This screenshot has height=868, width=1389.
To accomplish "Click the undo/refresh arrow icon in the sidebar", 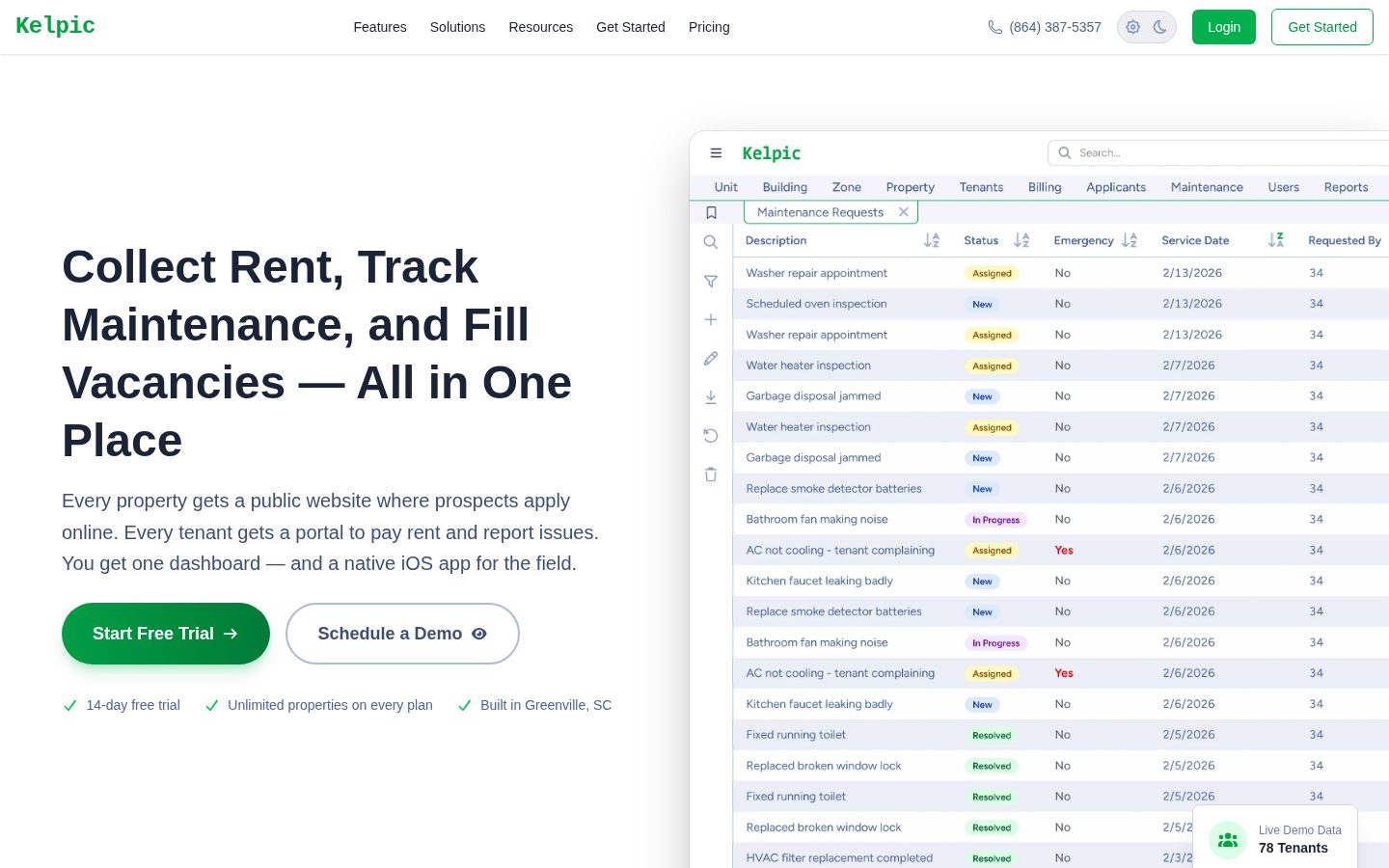I will click(711, 435).
